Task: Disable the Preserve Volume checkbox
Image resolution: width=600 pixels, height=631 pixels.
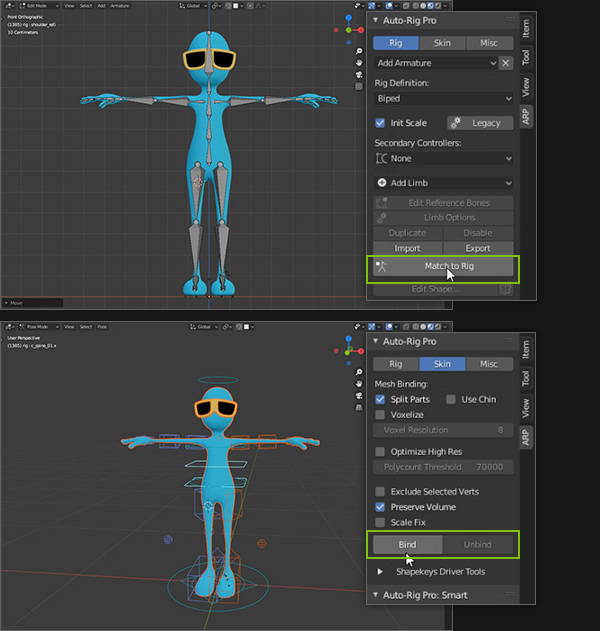Action: click(380, 507)
